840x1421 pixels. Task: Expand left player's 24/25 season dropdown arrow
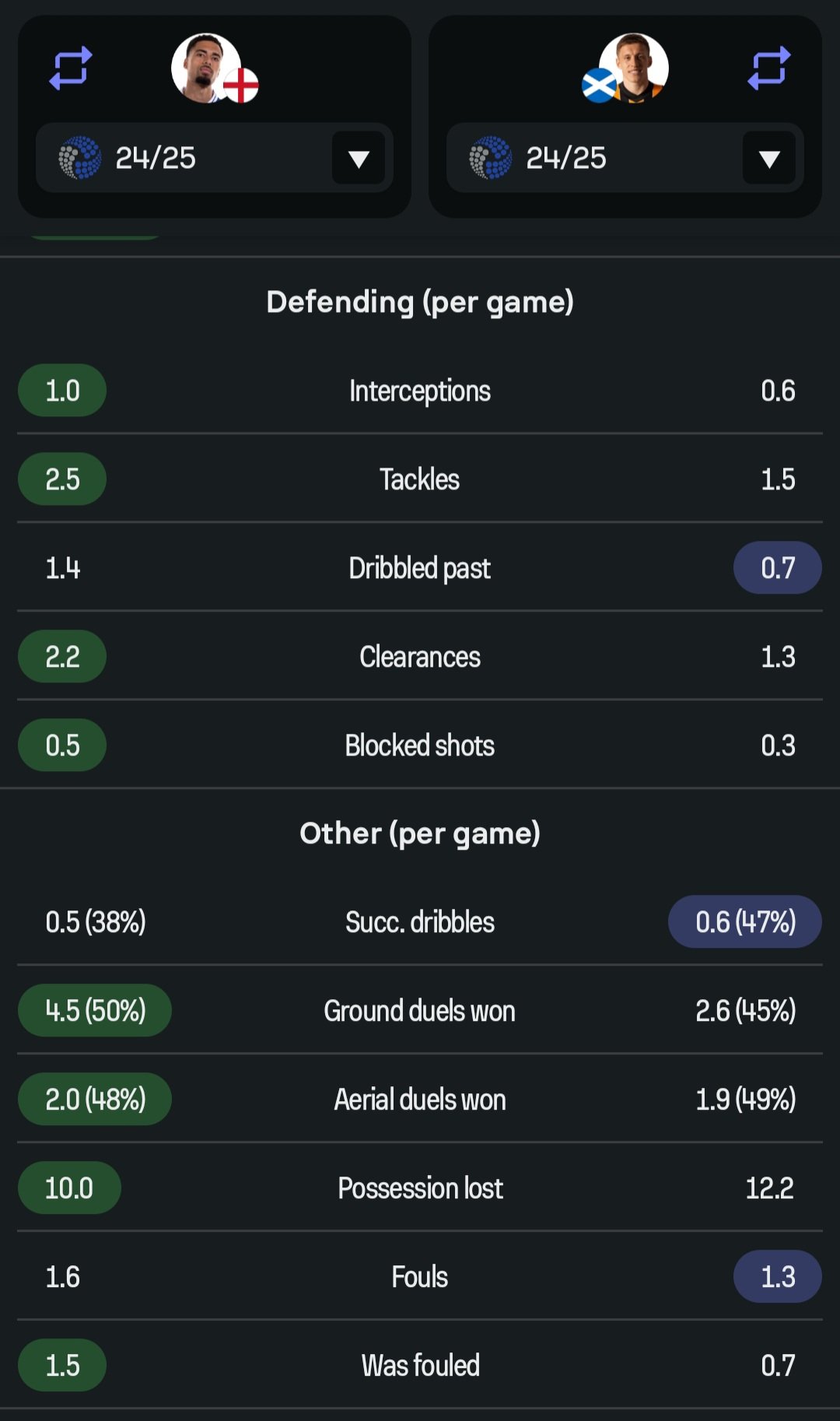[359, 158]
